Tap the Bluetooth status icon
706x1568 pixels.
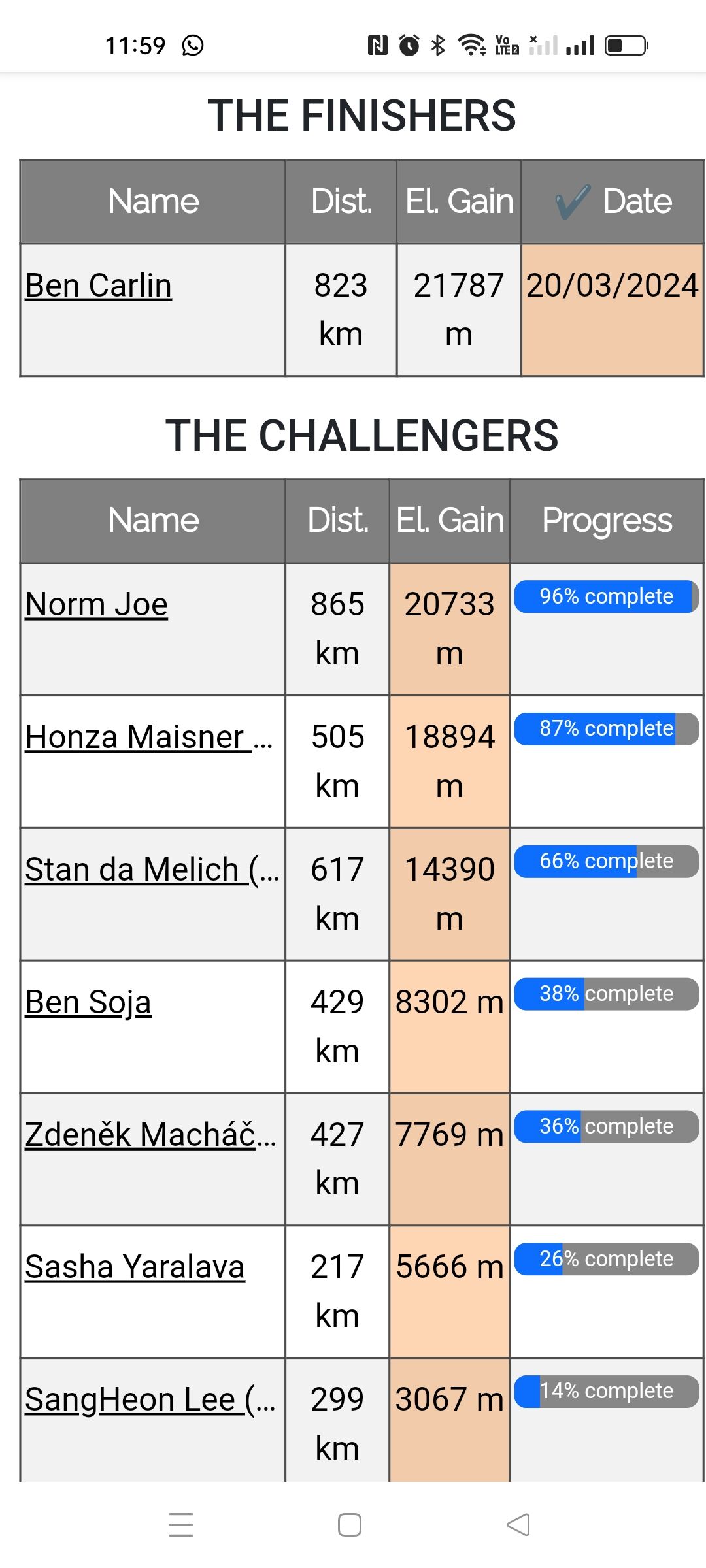pos(438,45)
